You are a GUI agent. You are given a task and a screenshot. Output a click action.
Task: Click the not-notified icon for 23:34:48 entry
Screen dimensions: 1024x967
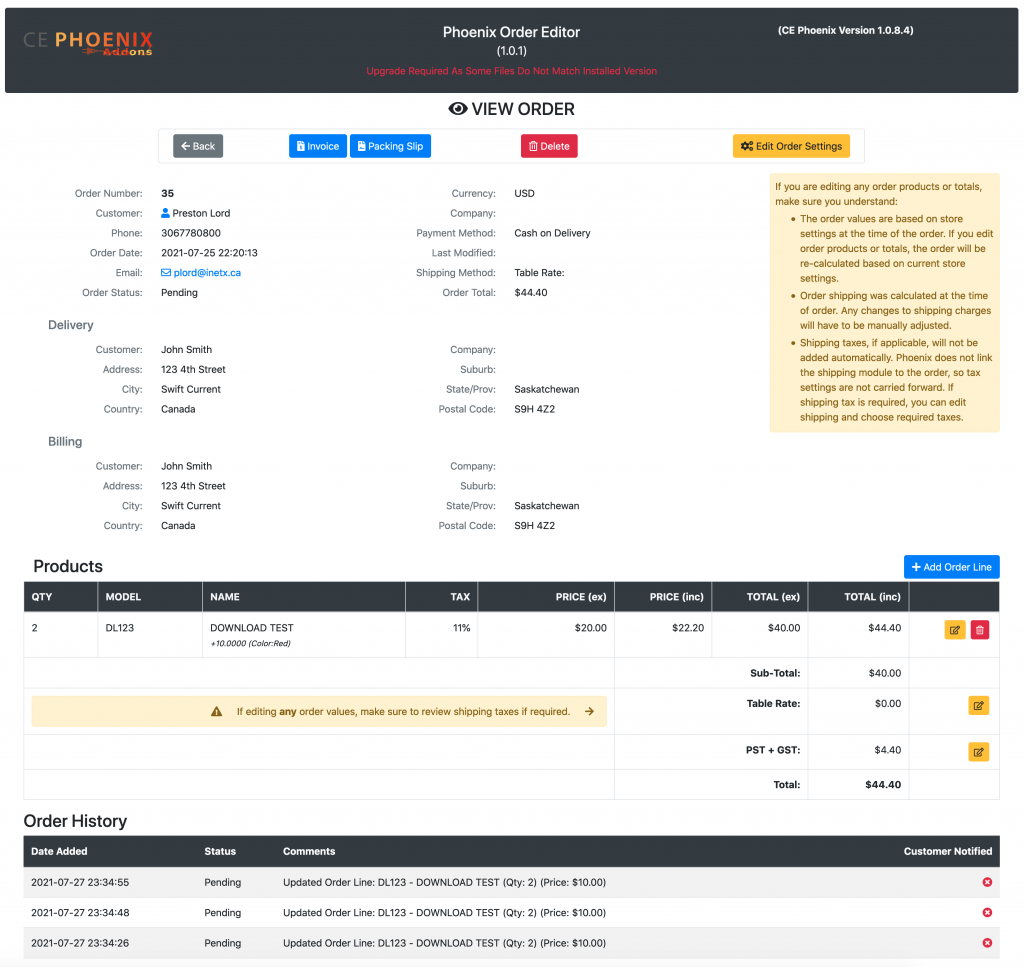click(x=987, y=912)
